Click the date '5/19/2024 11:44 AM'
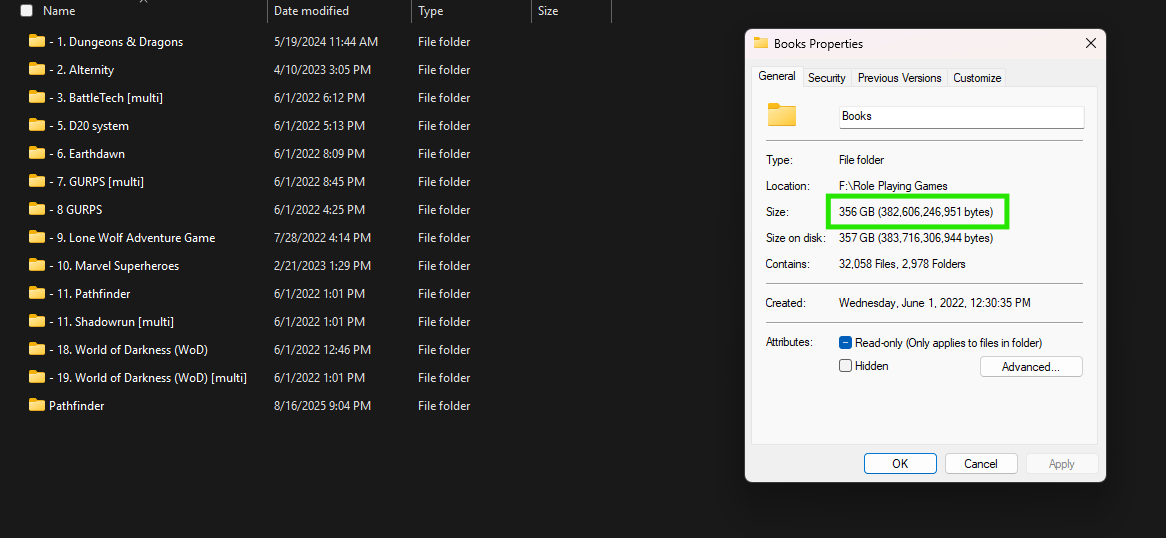 (x=326, y=42)
